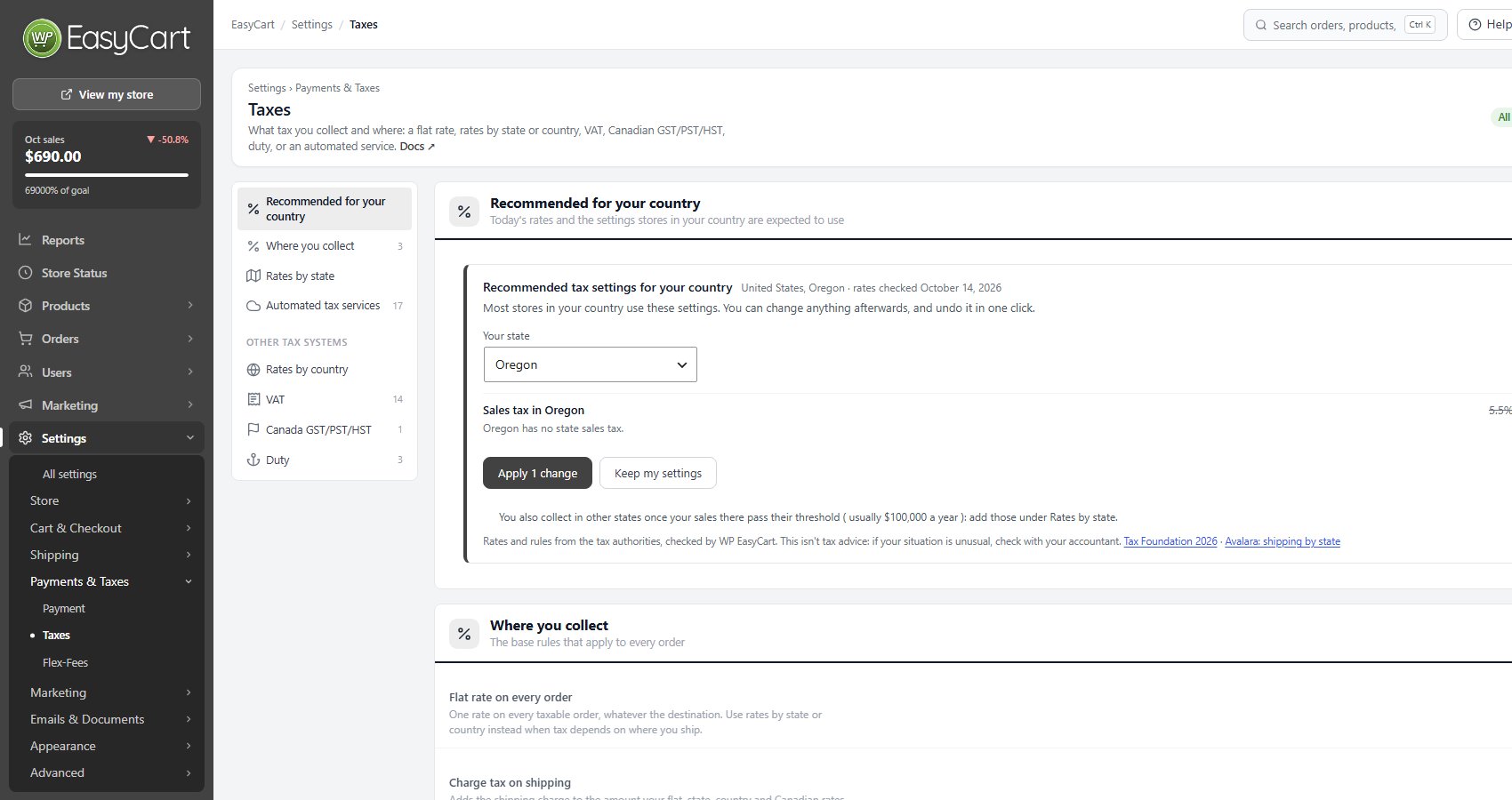The image size is (1512, 800).
Task: Click the Marketing megaphone icon
Action: pyautogui.click(x=25, y=404)
